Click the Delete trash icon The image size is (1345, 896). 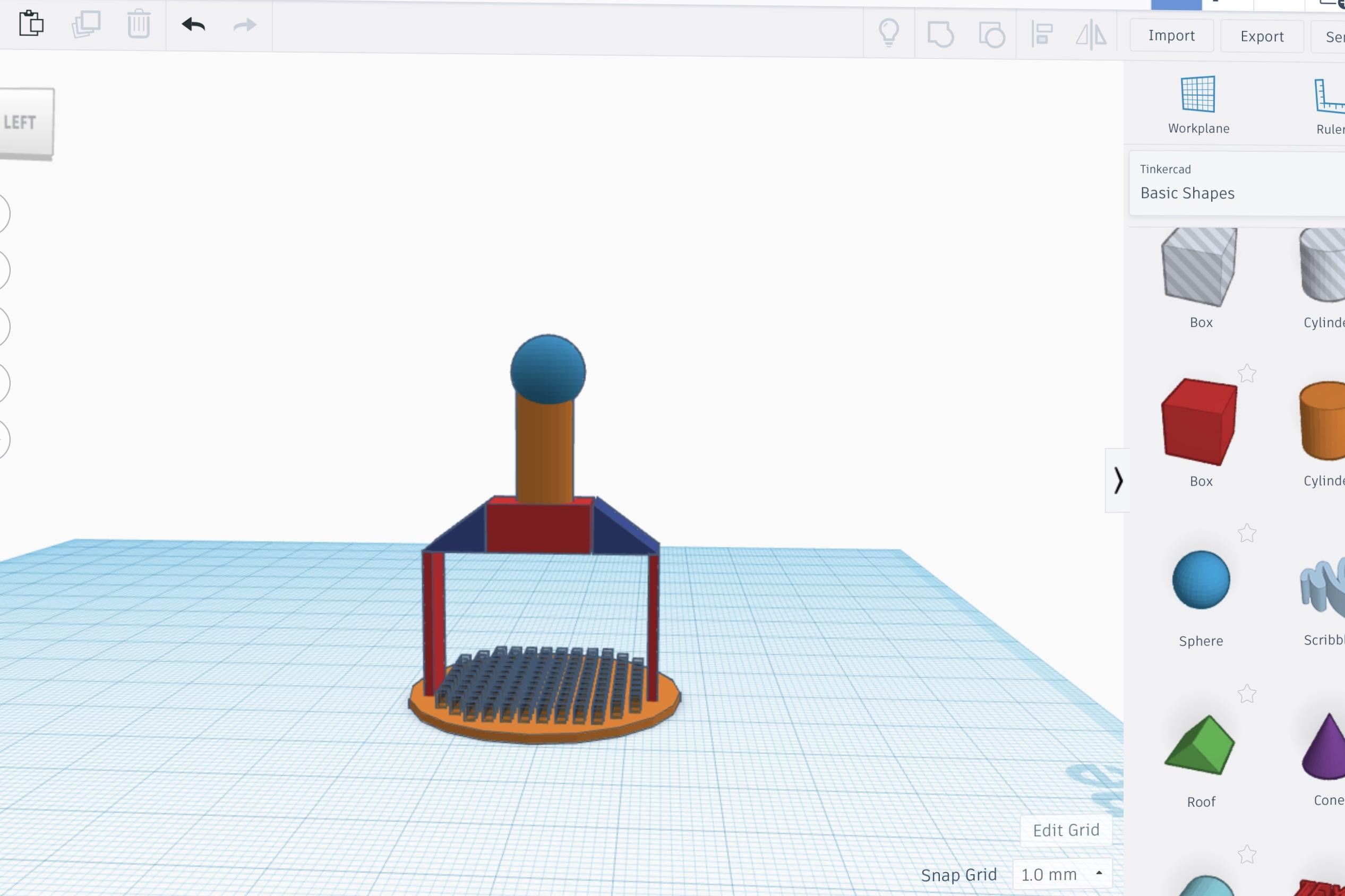[x=139, y=24]
